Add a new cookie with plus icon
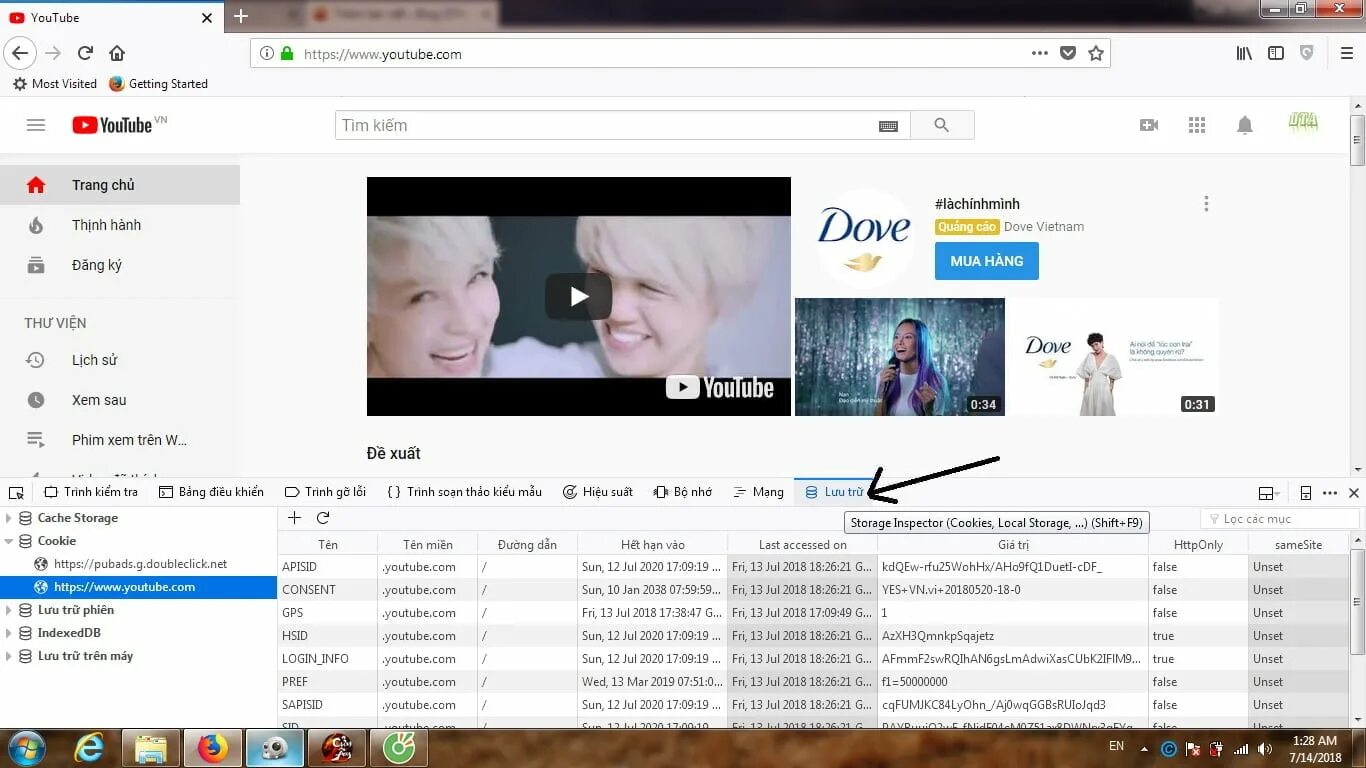The image size is (1366, 768). pos(294,518)
